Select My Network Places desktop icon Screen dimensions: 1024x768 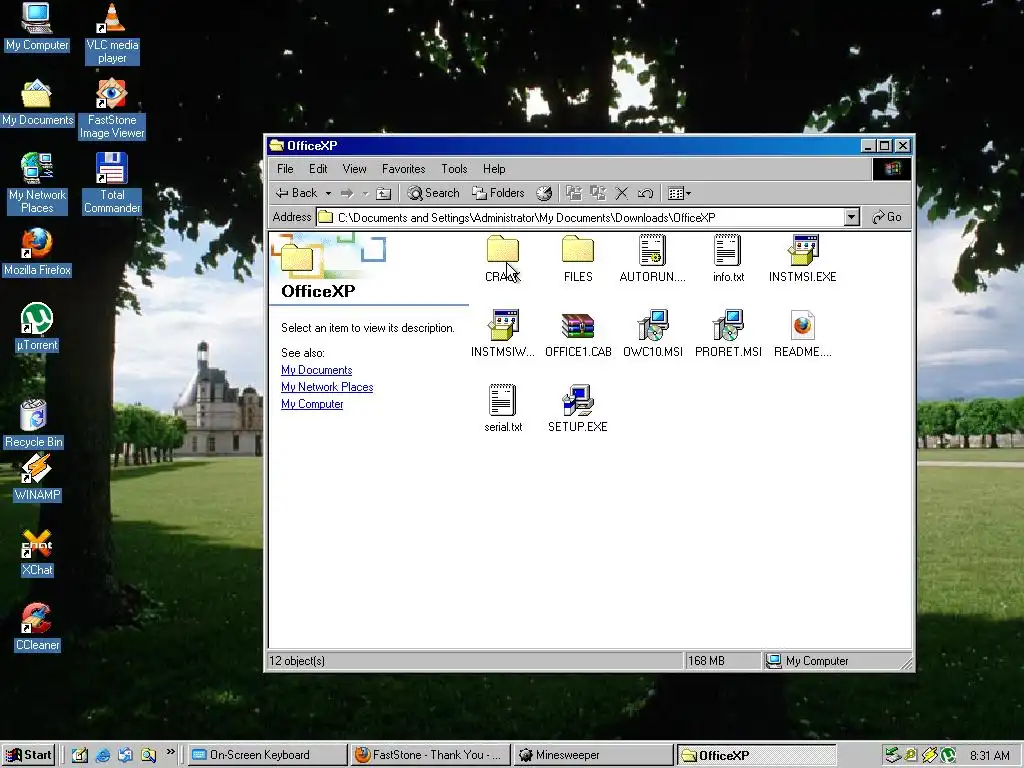pyautogui.click(x=37, y=184)
